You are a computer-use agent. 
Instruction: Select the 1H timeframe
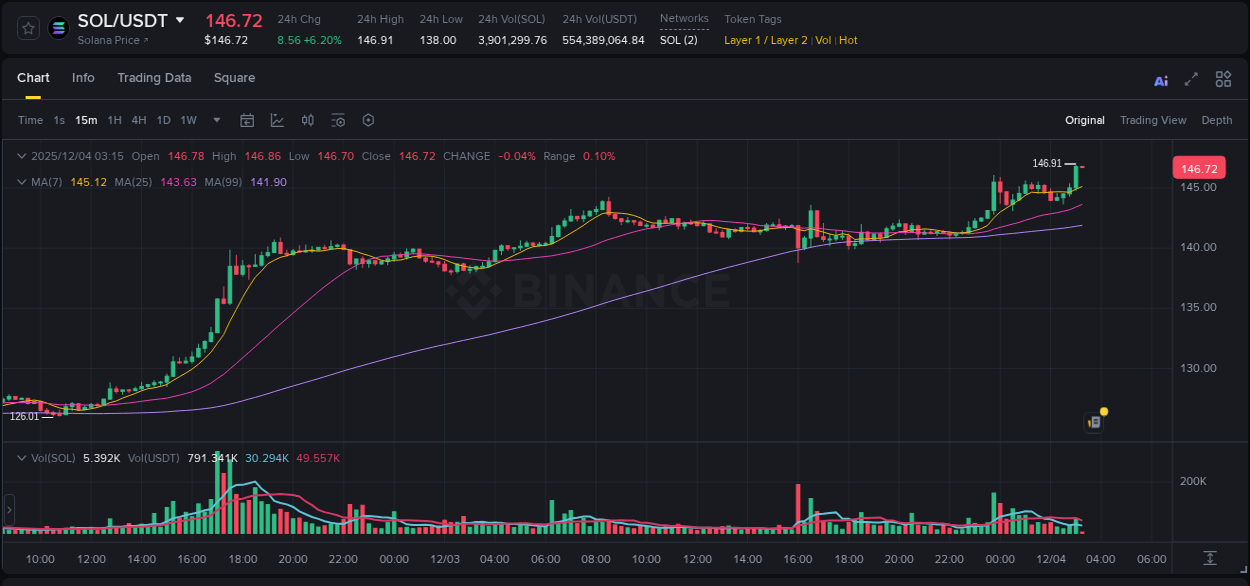[114, 120]
